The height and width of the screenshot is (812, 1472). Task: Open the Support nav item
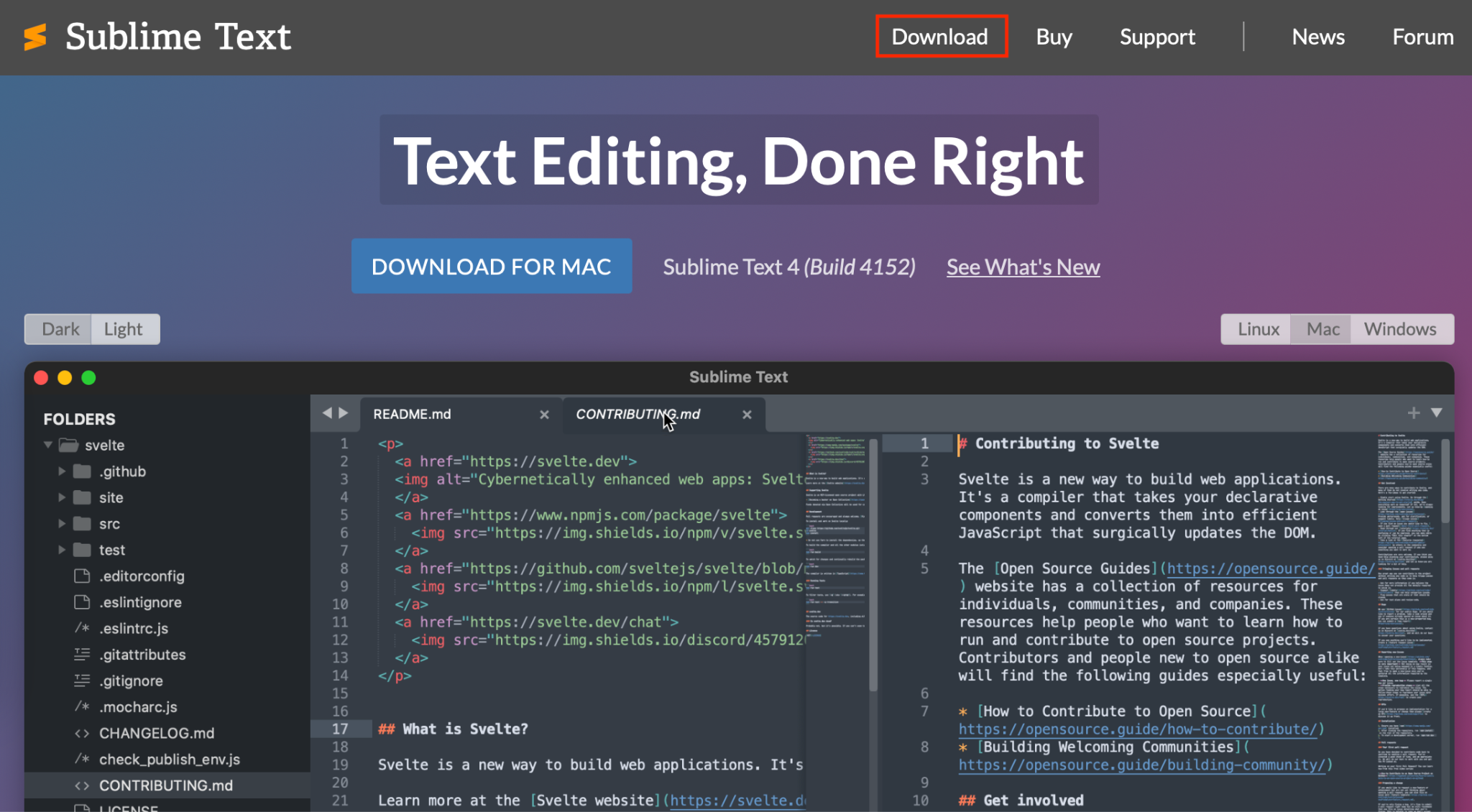[x=1157, y=37]
